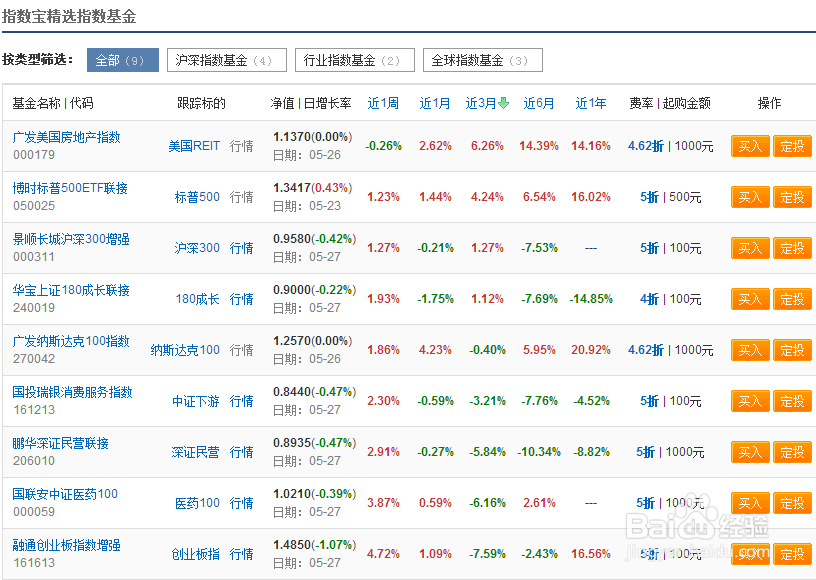
Task: Click 5折 rate for 博时标普500ETF联接
Action: coord(649,197)
